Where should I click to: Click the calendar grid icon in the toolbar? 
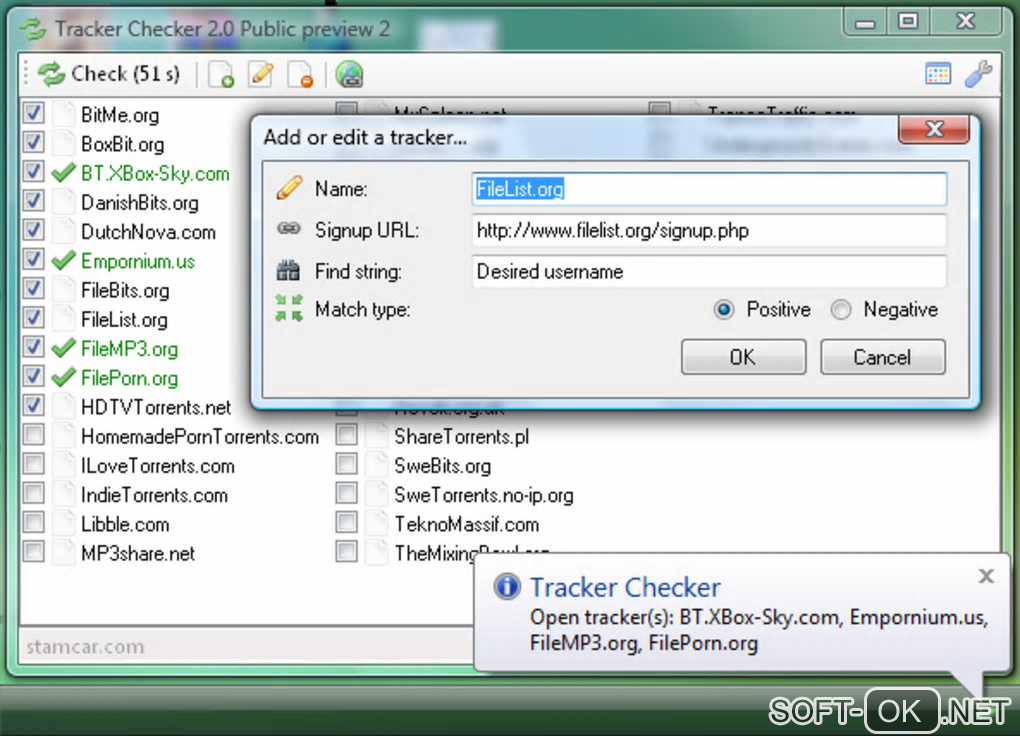pos(937,74)
